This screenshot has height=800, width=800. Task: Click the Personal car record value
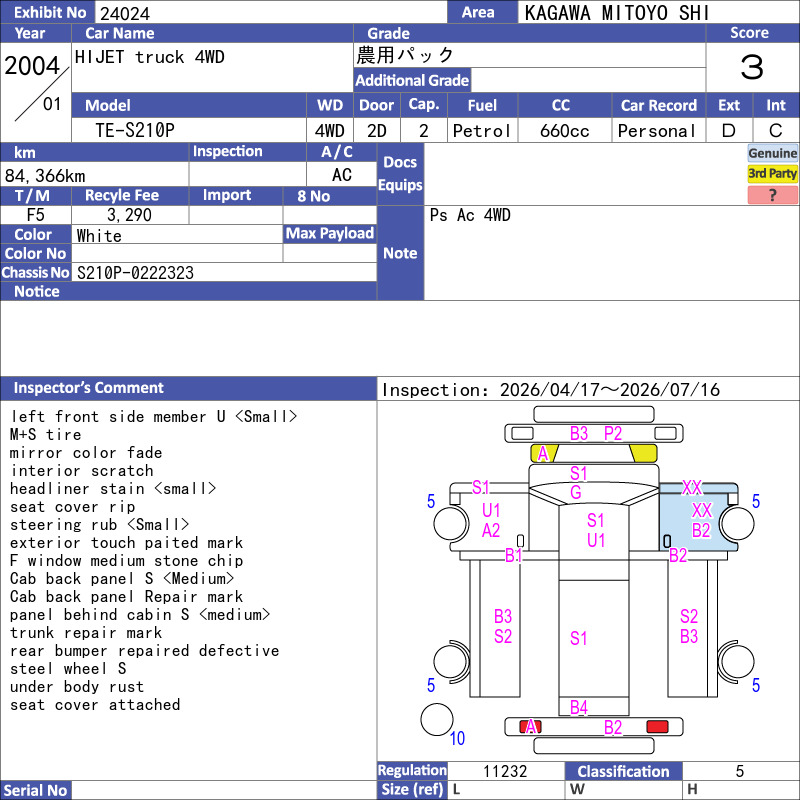point(657,131)
